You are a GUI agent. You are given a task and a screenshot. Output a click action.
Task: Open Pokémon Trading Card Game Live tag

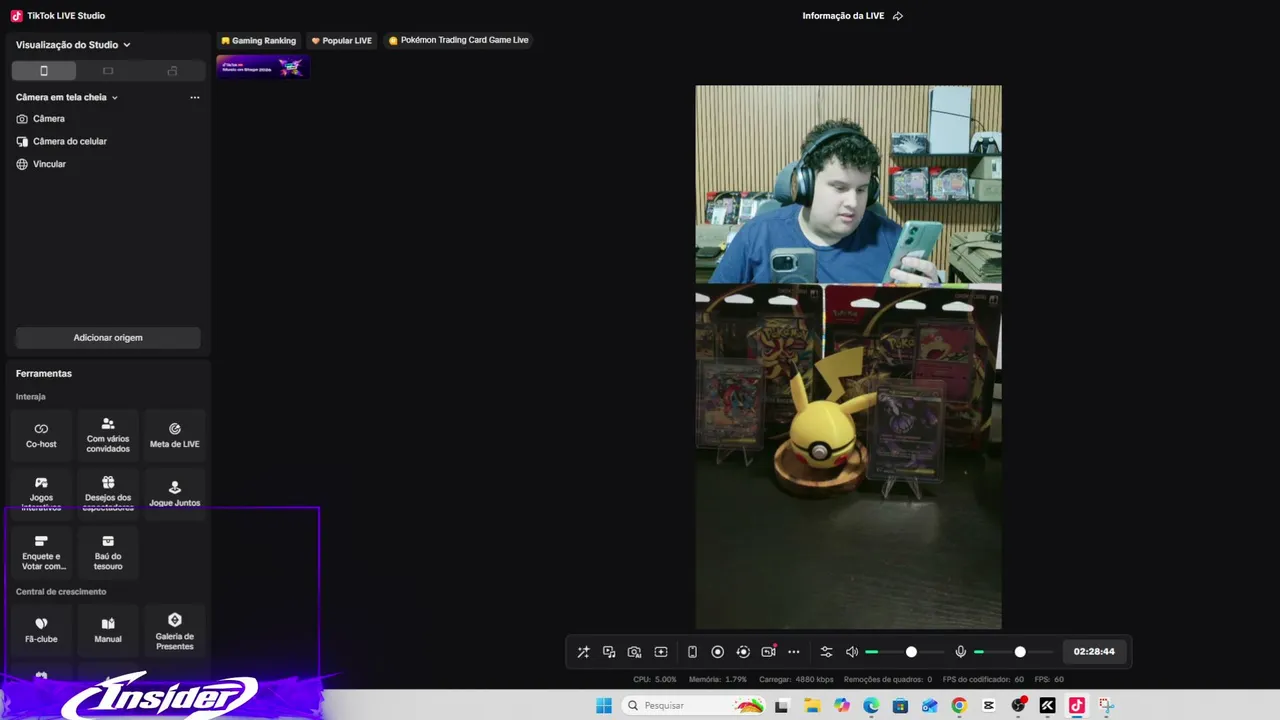458,41
